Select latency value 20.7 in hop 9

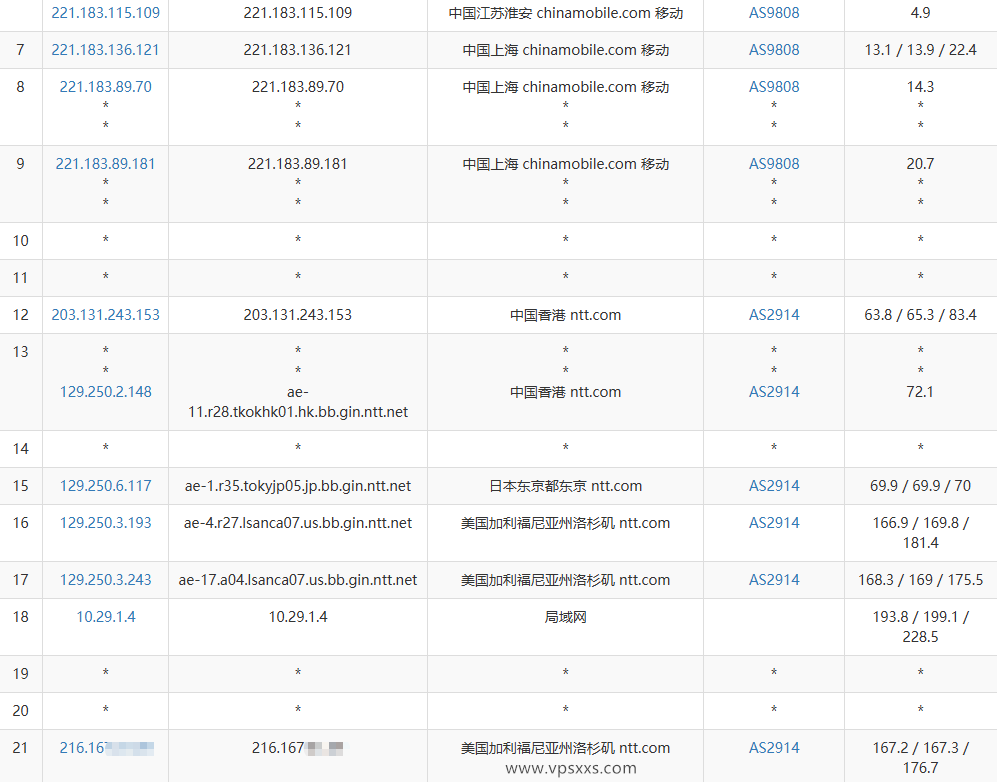pos(920,163)
